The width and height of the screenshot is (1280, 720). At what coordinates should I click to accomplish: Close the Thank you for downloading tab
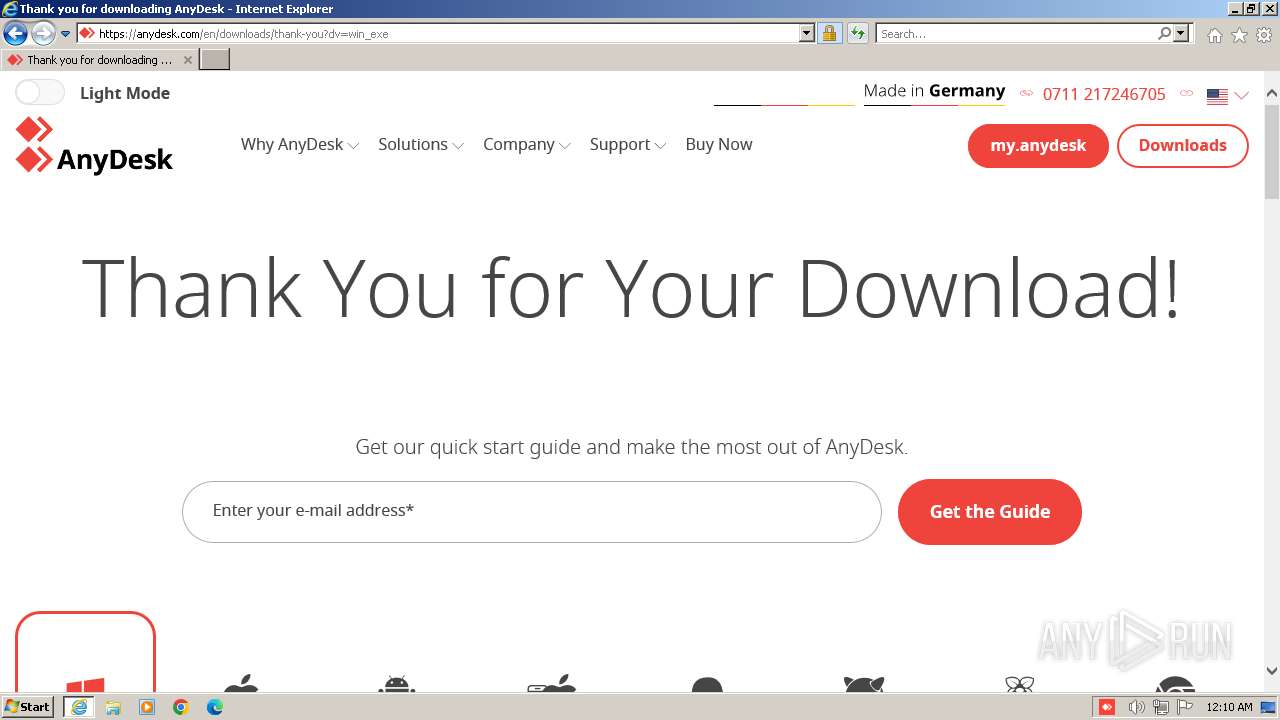(187, 60)
